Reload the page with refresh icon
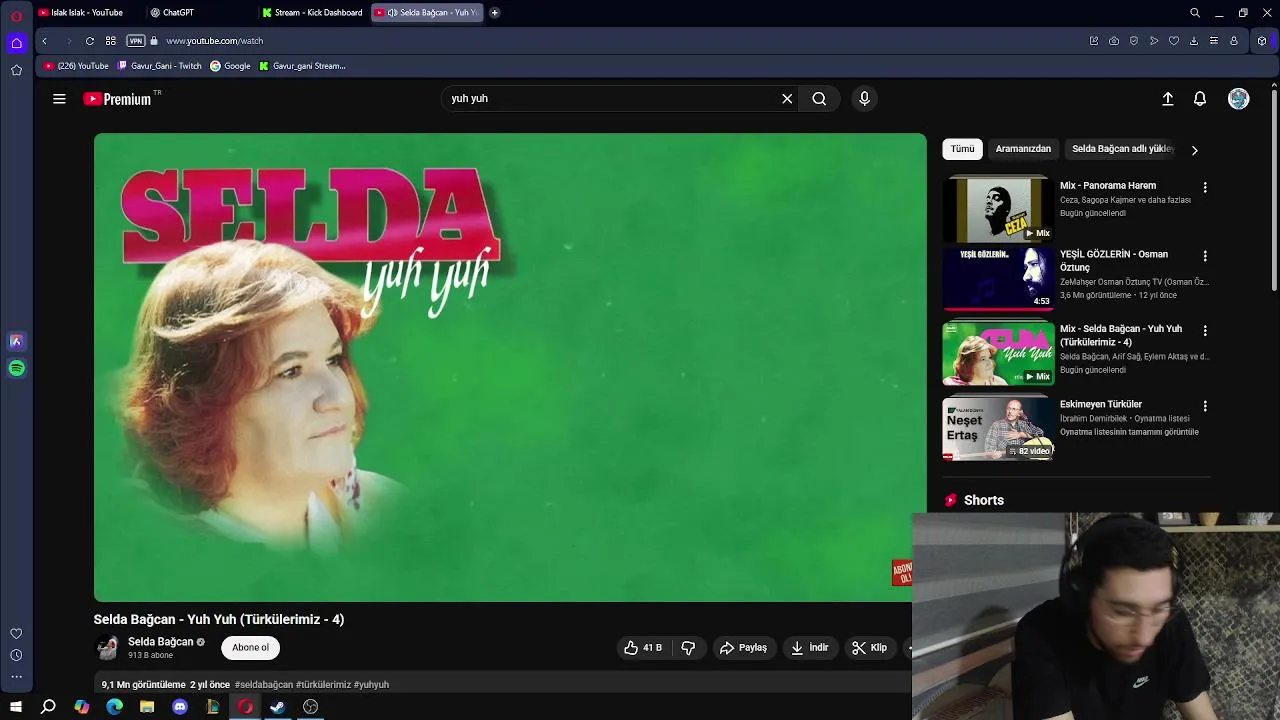 90,41
